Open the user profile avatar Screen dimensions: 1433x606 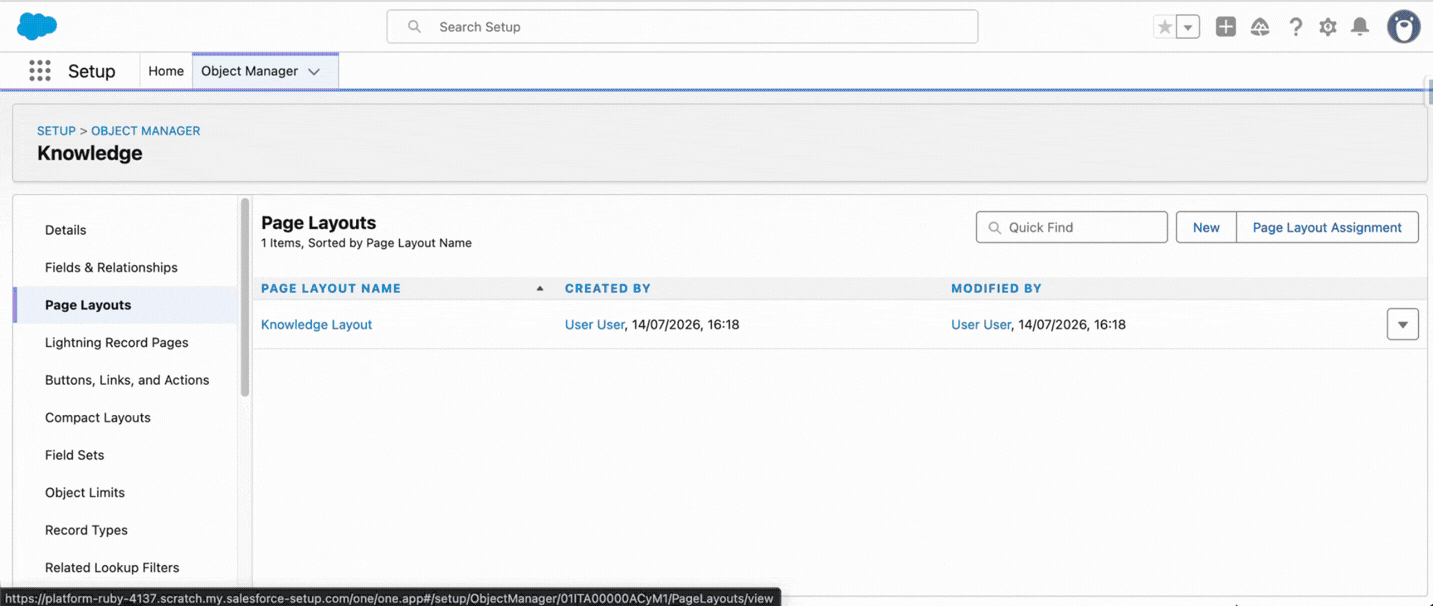(1404, 27)
